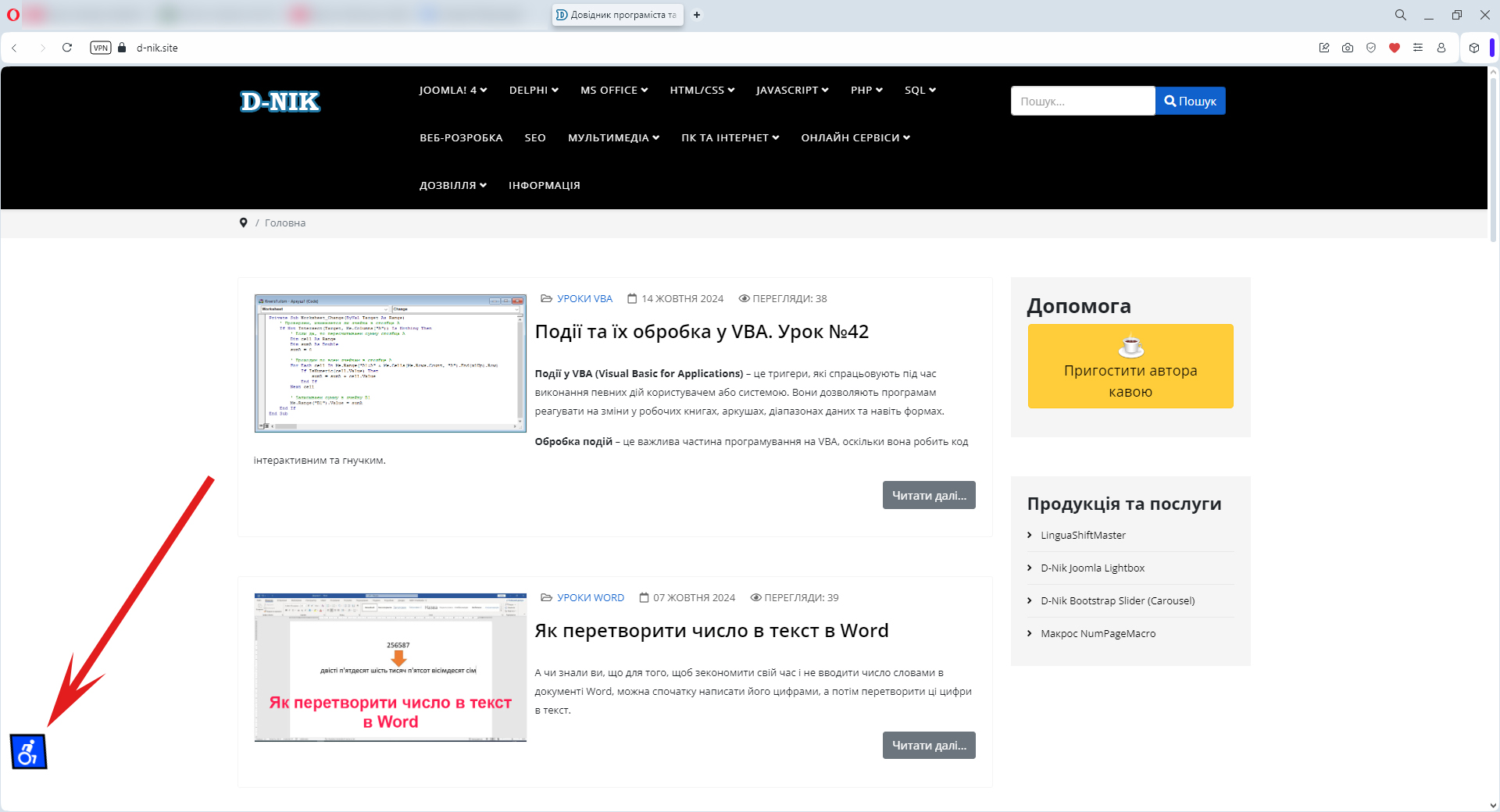Open article Як перетворити число в текст
Image resolution: width=1500 pixels, height=812 pixels.
click(712, 631)
